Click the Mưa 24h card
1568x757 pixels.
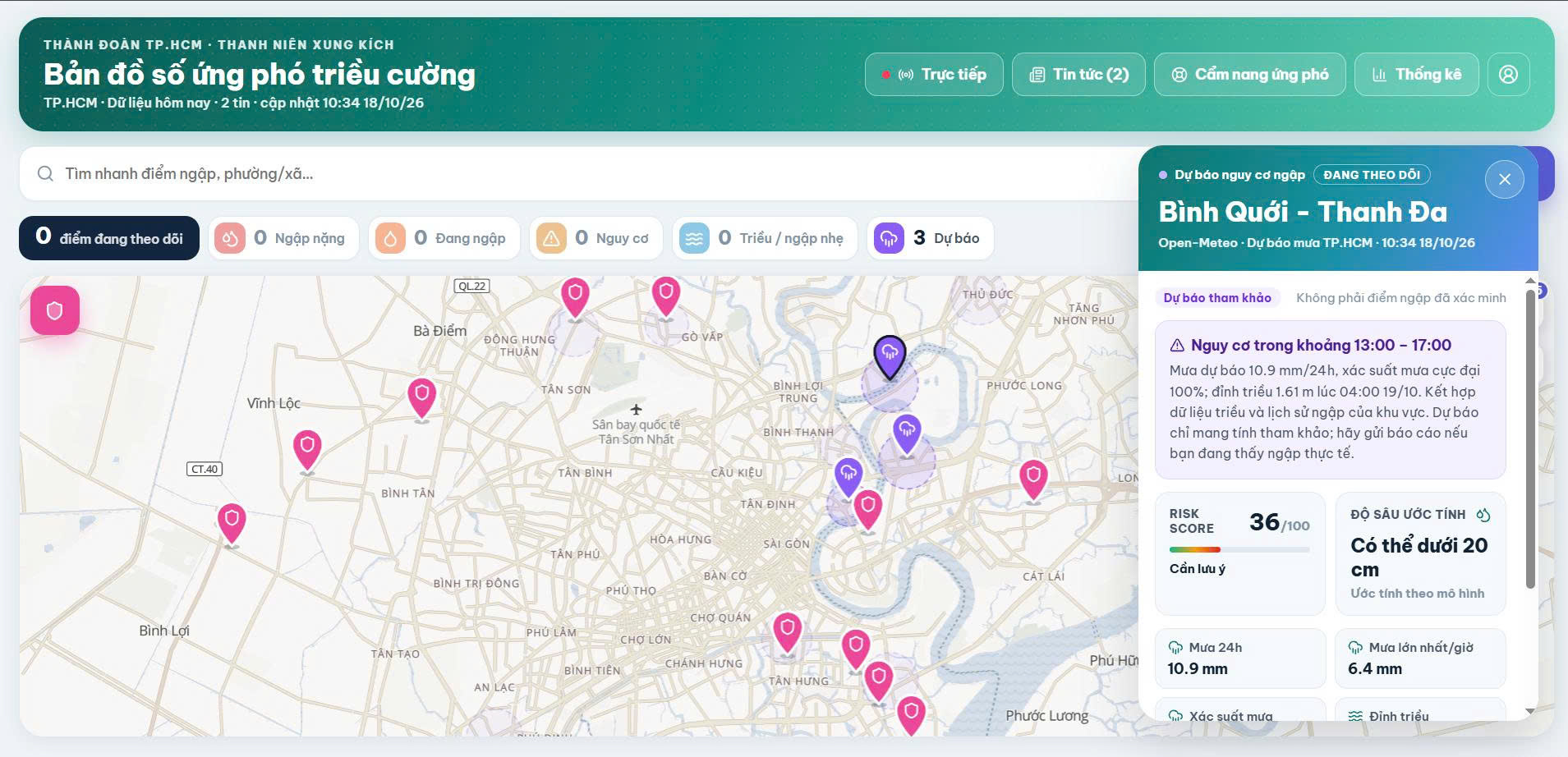tap(1240, 658)
